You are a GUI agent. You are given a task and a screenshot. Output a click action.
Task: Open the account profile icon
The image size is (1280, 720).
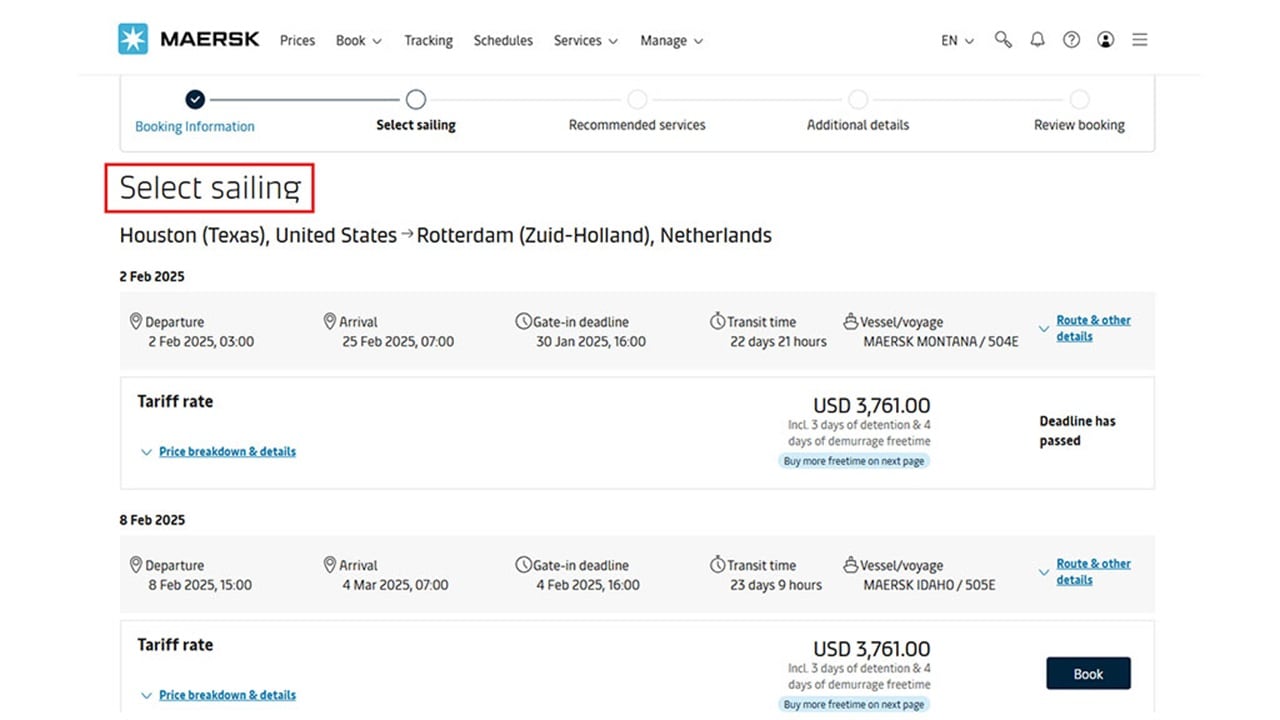1105,40
